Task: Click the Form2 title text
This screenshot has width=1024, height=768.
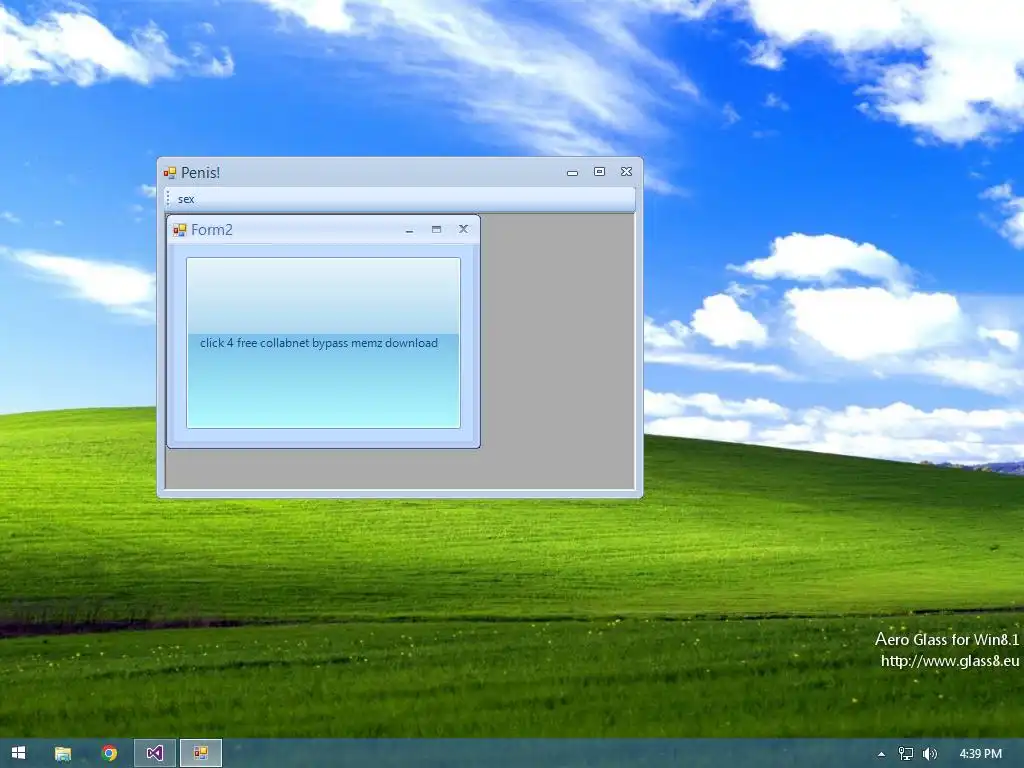Action: pyautogui.click(x=212, y=230)
